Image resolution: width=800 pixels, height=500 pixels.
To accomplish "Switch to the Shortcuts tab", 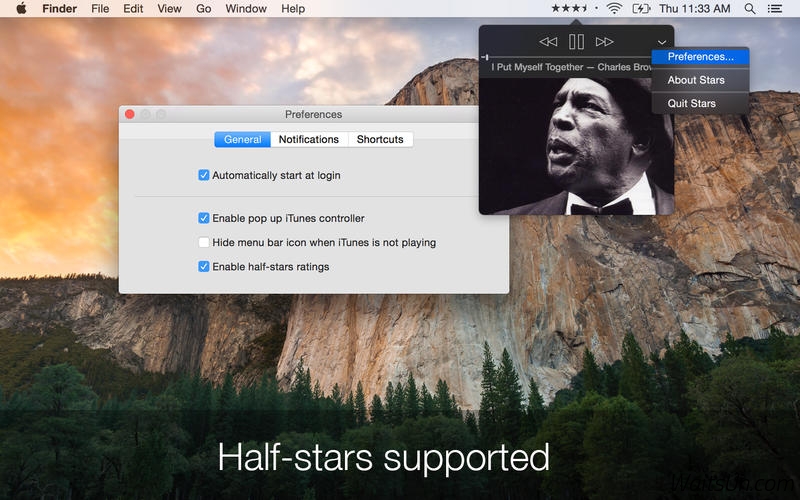I will (x=380, y=139).
